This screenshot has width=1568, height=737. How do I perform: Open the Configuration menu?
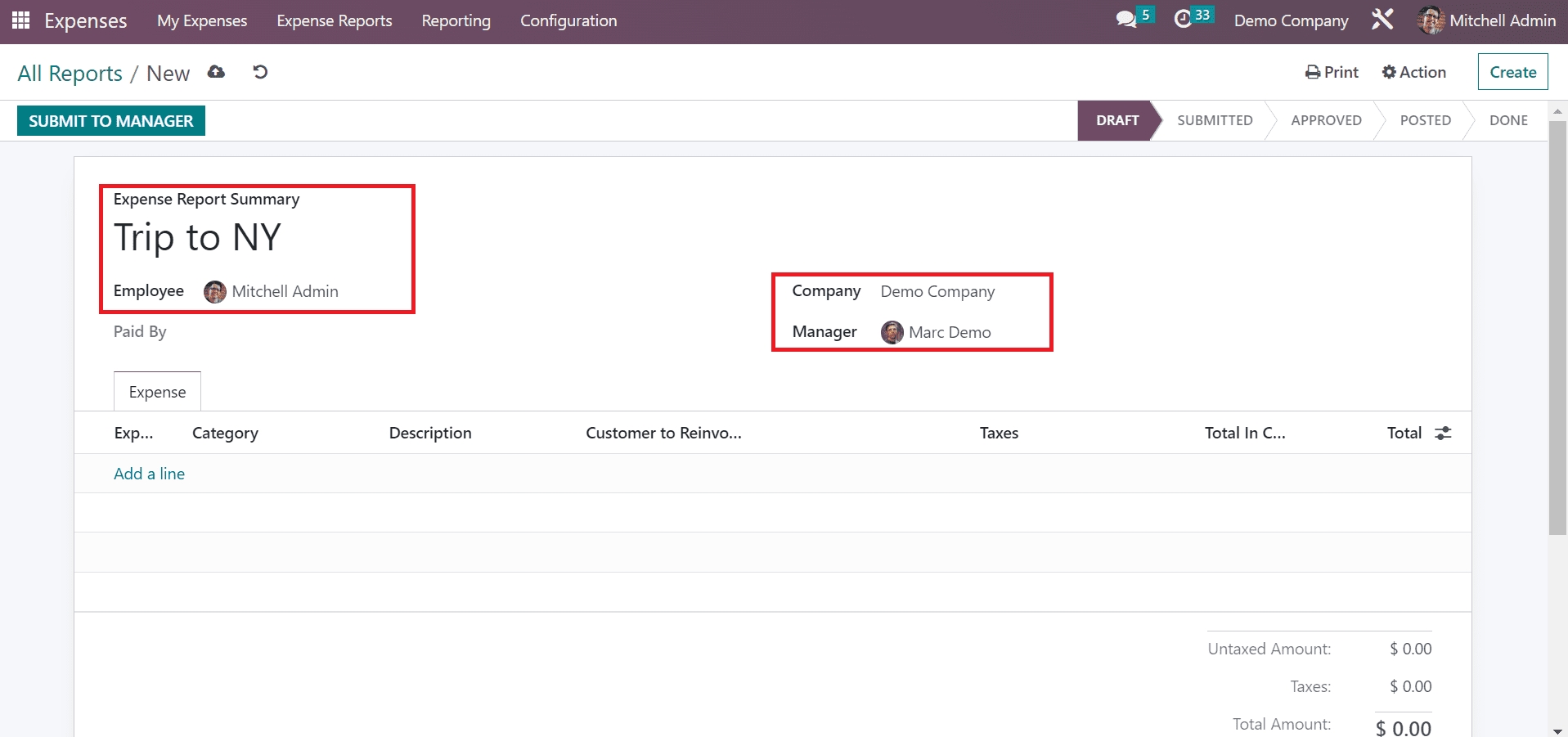[568, 20]
